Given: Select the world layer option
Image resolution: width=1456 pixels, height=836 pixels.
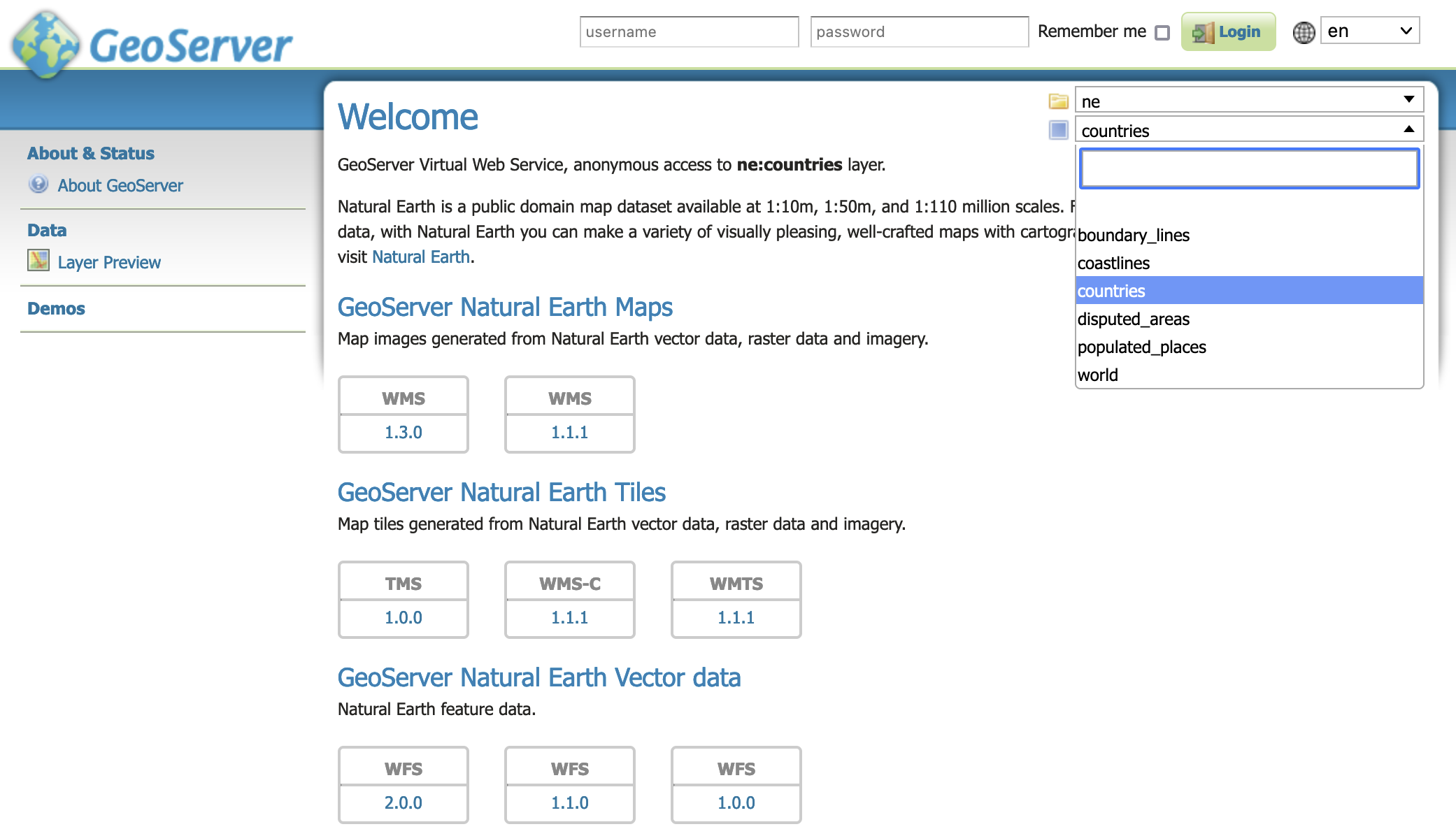Looking at the screenshot, I should click(x=1098, y=375).
